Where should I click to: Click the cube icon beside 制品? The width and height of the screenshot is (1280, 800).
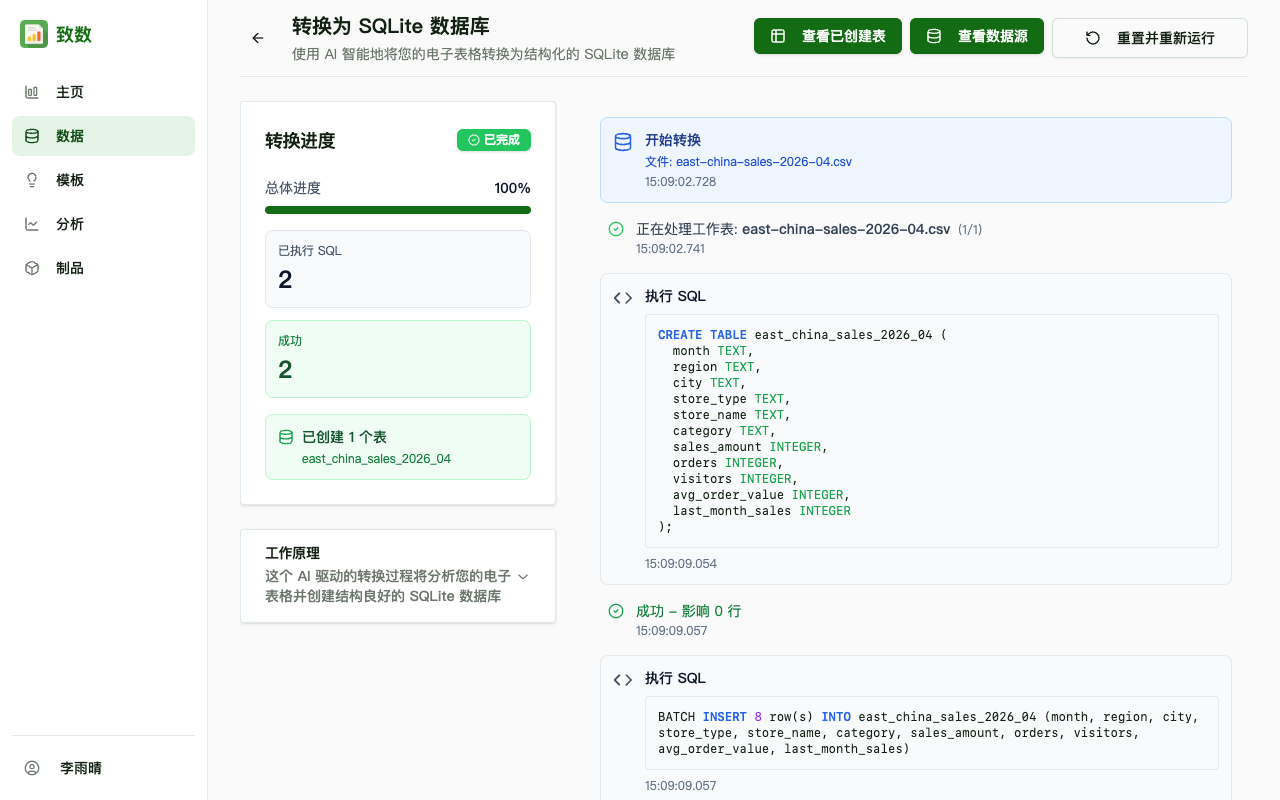coord(32,268)
